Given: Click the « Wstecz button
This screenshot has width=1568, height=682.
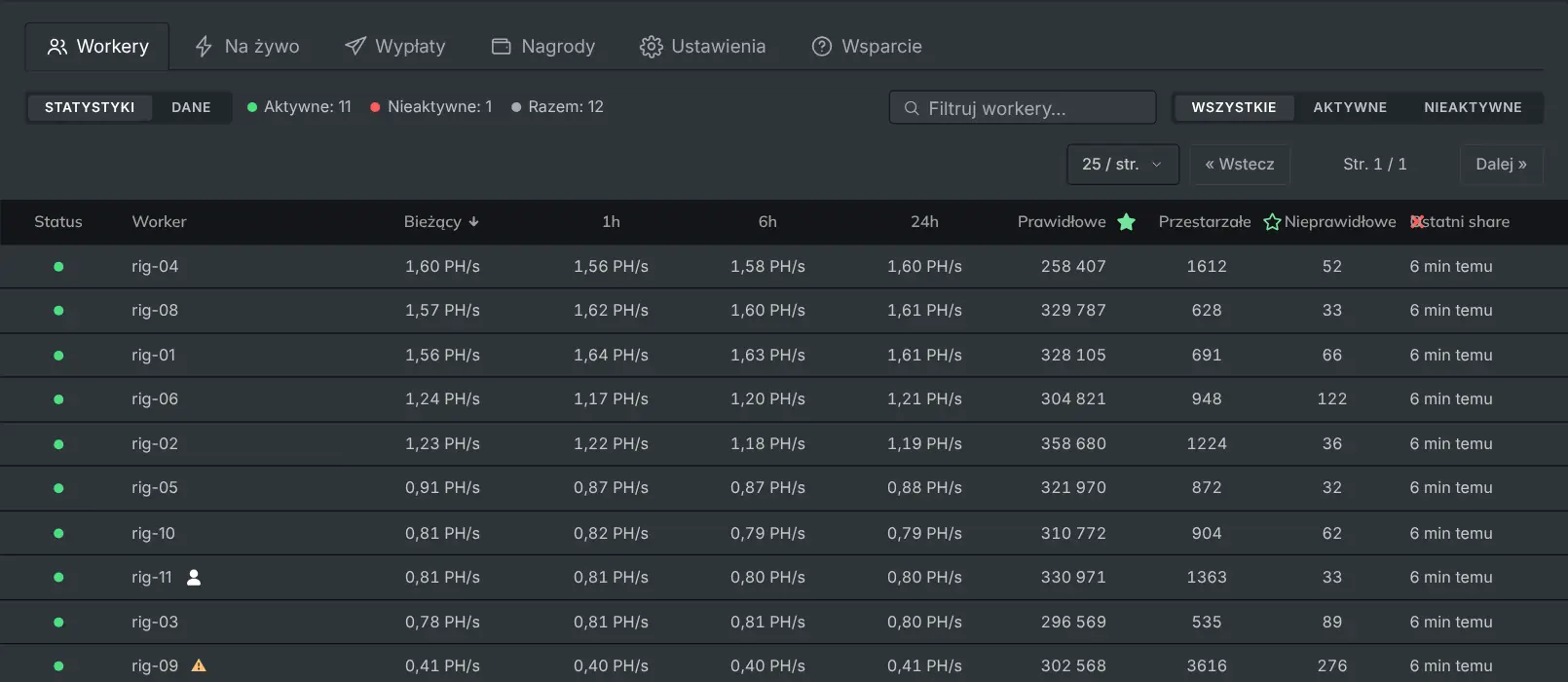Looking at the screenshot, I should [1240, 164].
